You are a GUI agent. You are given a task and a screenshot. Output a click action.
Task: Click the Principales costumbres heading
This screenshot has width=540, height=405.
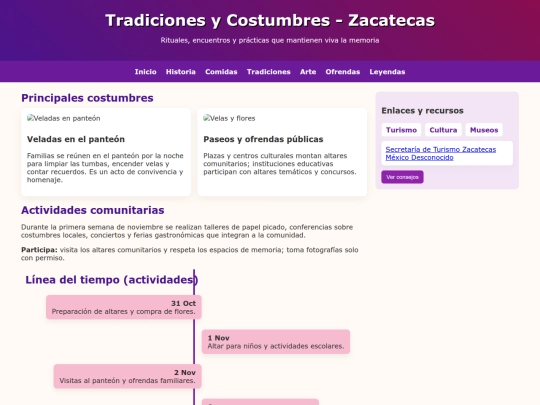(87, 98)
